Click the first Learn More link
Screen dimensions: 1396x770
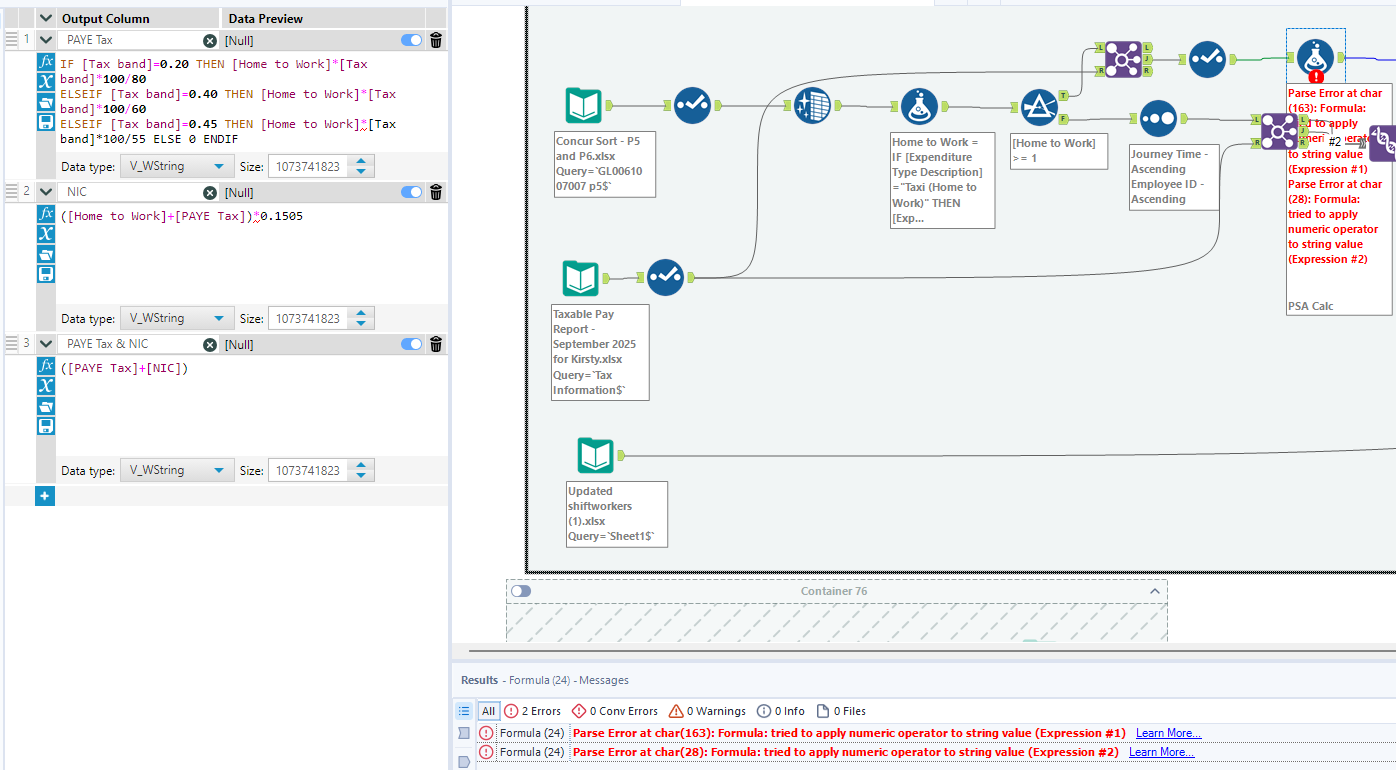(1166, 732)
